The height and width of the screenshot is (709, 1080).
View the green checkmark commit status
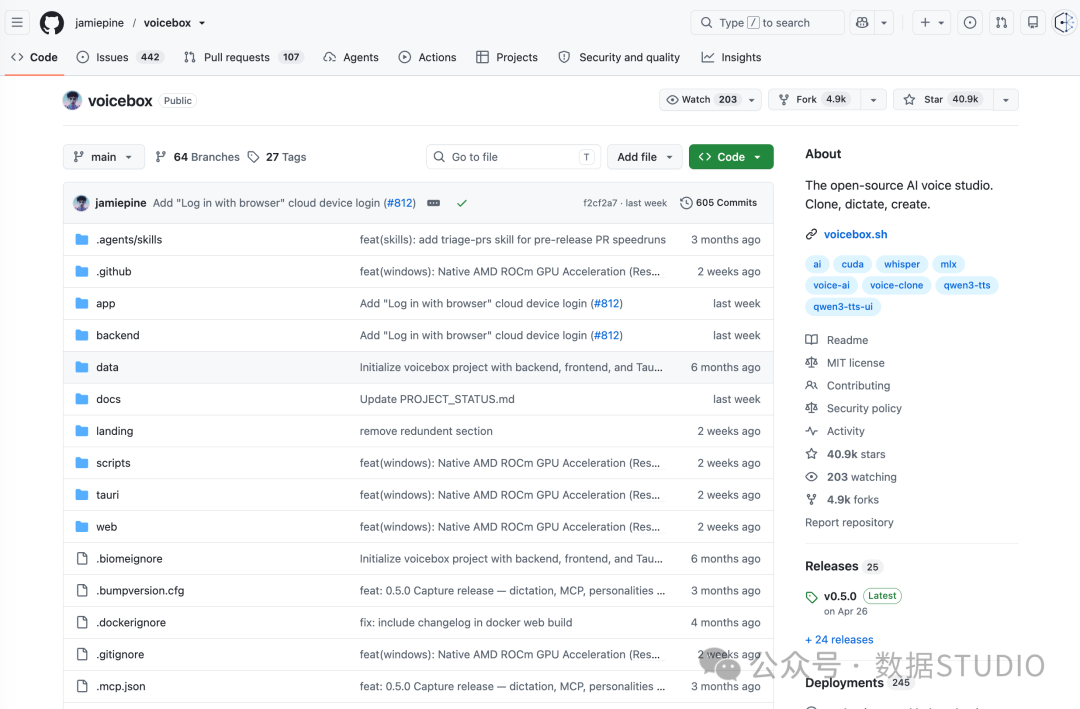[461, 203]
